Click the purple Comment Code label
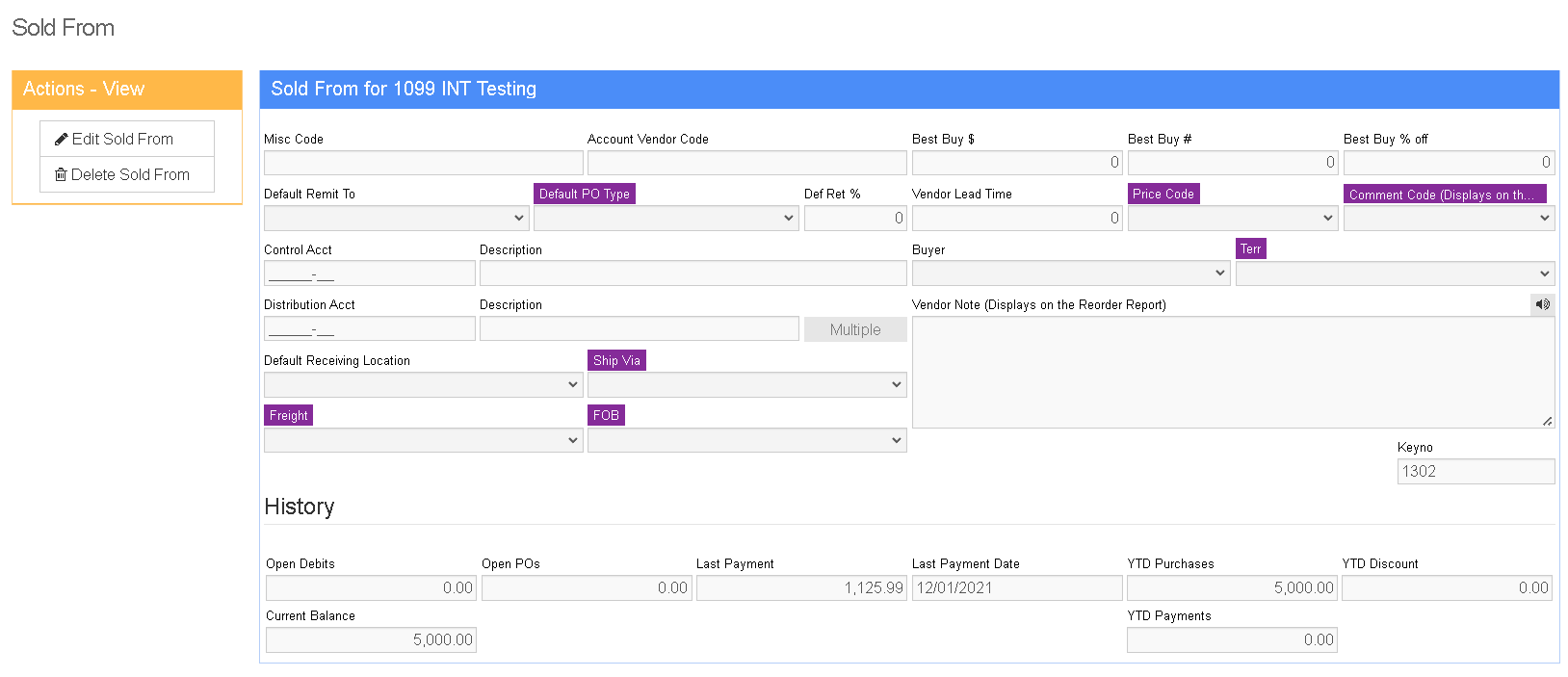Viewport: 1568px width, 677px height. tap(1445, 194)
